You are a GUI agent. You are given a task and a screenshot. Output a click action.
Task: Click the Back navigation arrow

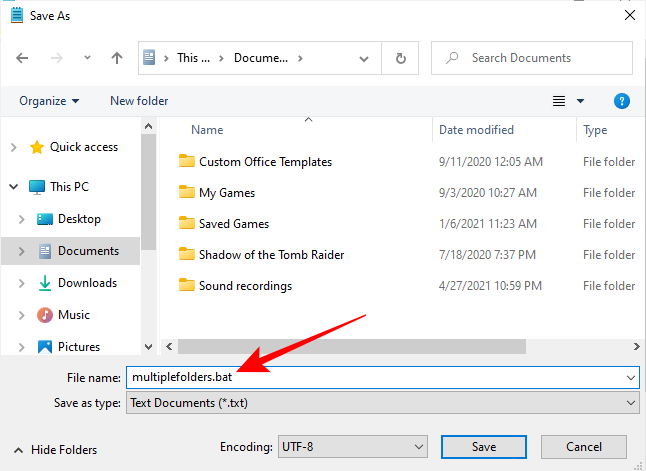click(23, 58)
